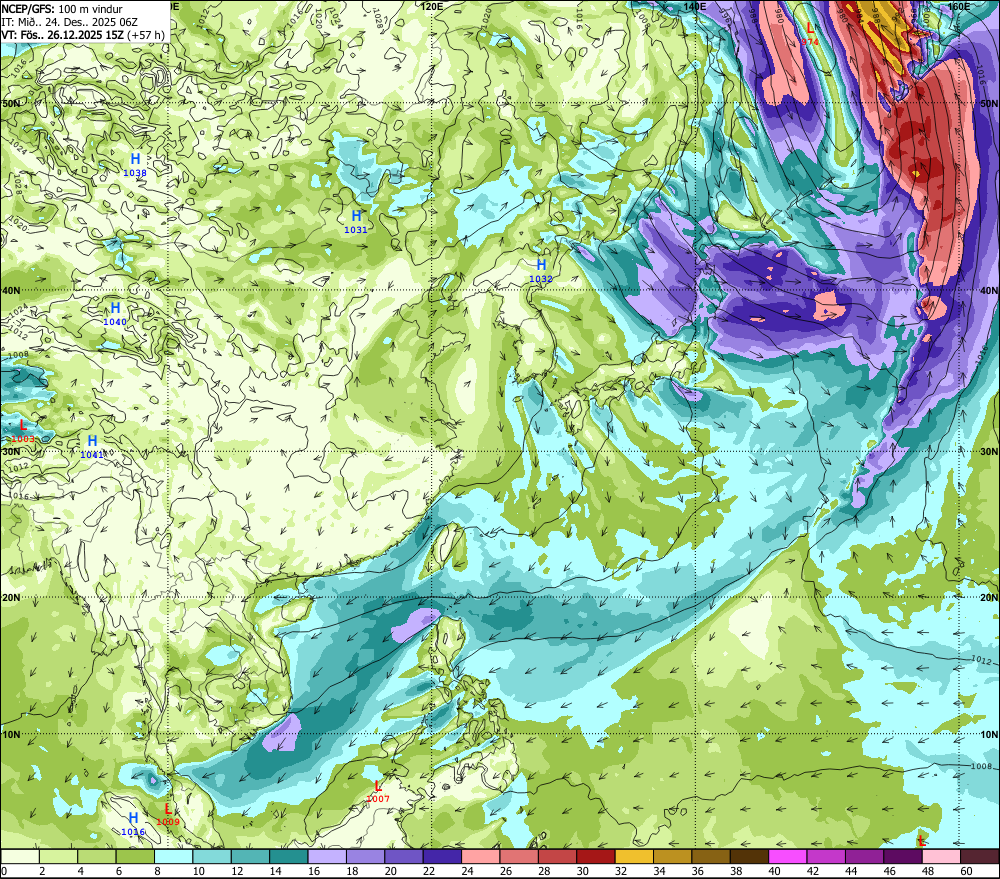The width and height of the screenshot is (1000, 879).
Task: Click the legend value label '60'
Action: pyautogui.click(x=966, y=871)
